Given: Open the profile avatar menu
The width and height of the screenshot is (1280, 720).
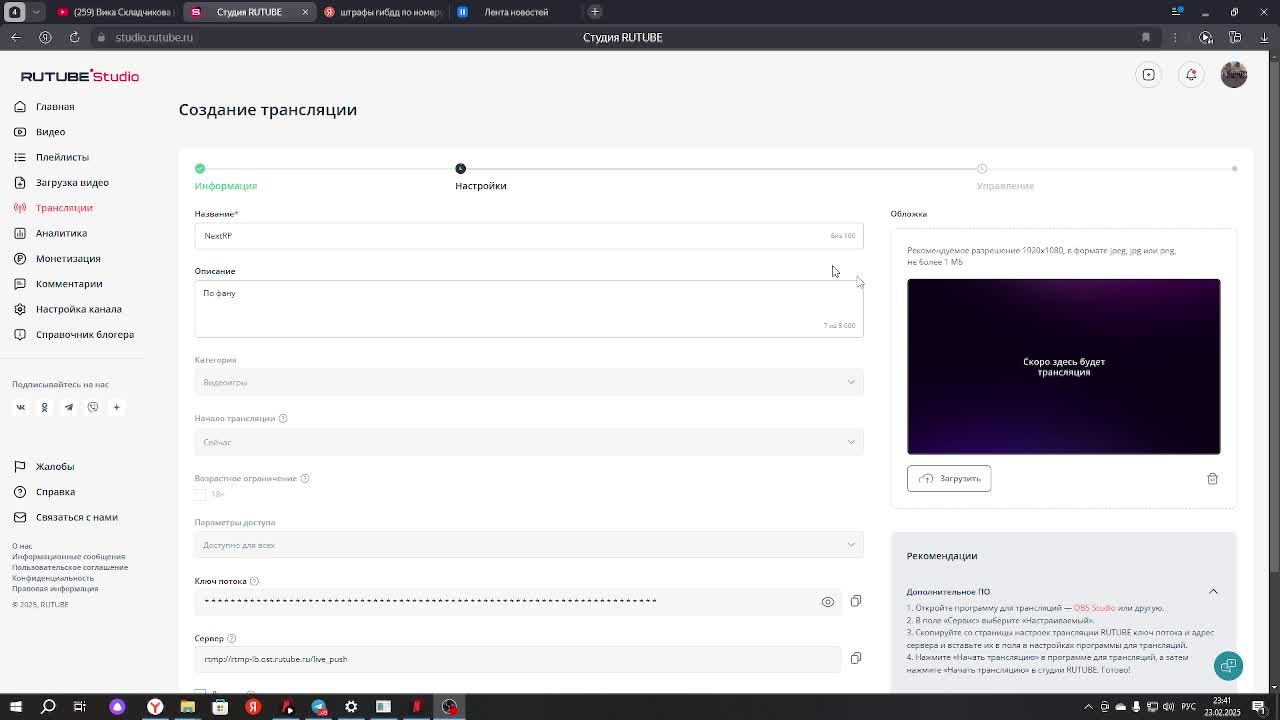Looking at the screenshot, I should [1234, 75].
